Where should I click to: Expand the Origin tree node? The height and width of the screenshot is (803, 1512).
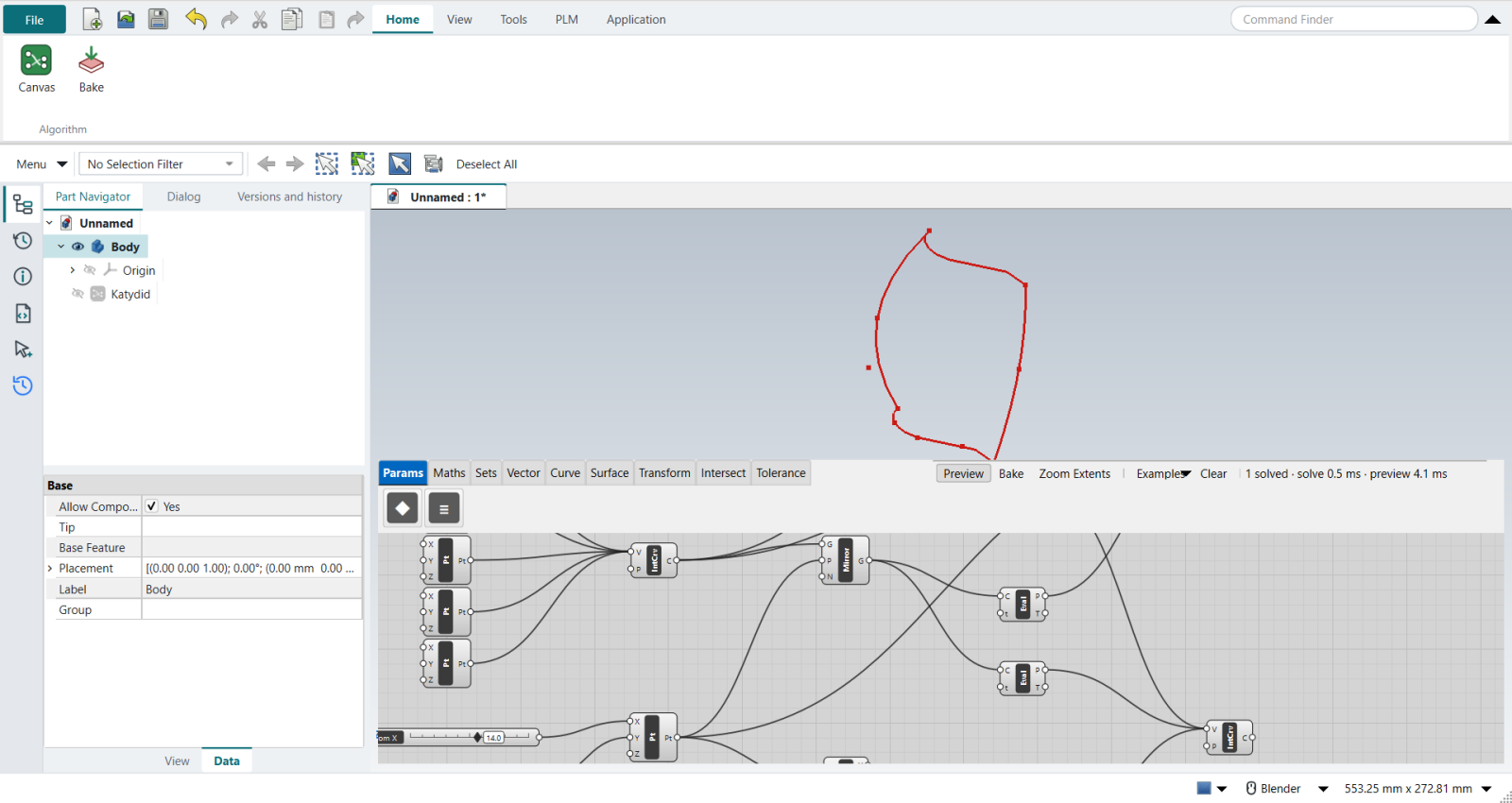[x=73, y=270]
